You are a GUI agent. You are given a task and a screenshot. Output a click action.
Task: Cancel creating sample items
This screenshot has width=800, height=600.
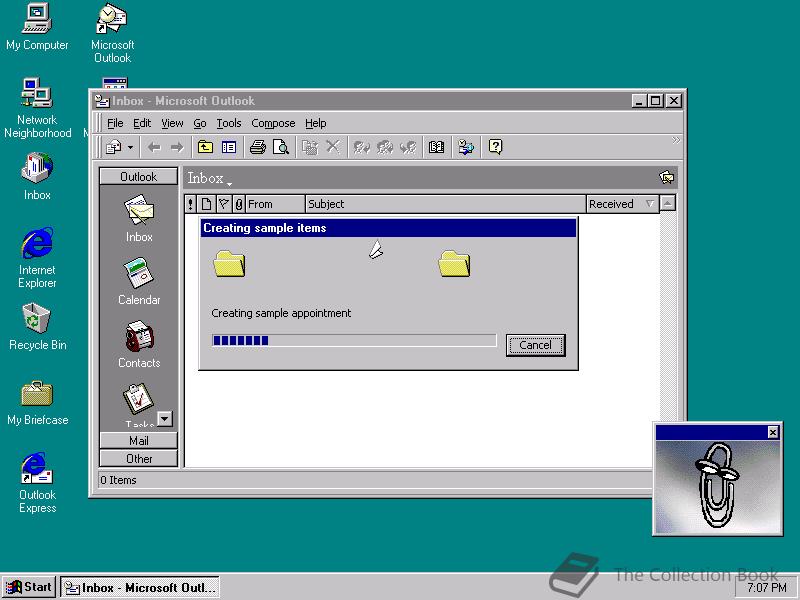(535, 345)
